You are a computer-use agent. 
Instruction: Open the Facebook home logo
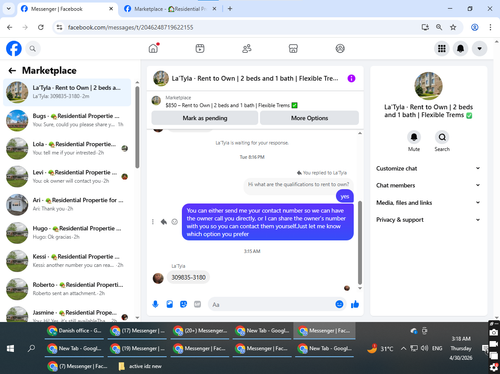pos(14,49)
